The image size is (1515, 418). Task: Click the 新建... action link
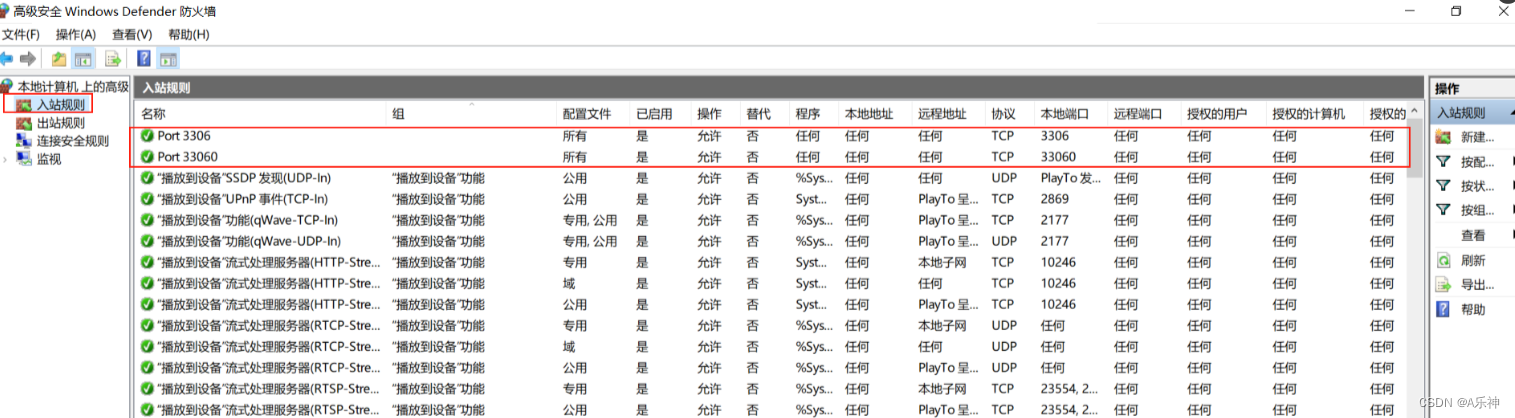click(1477, 137)
